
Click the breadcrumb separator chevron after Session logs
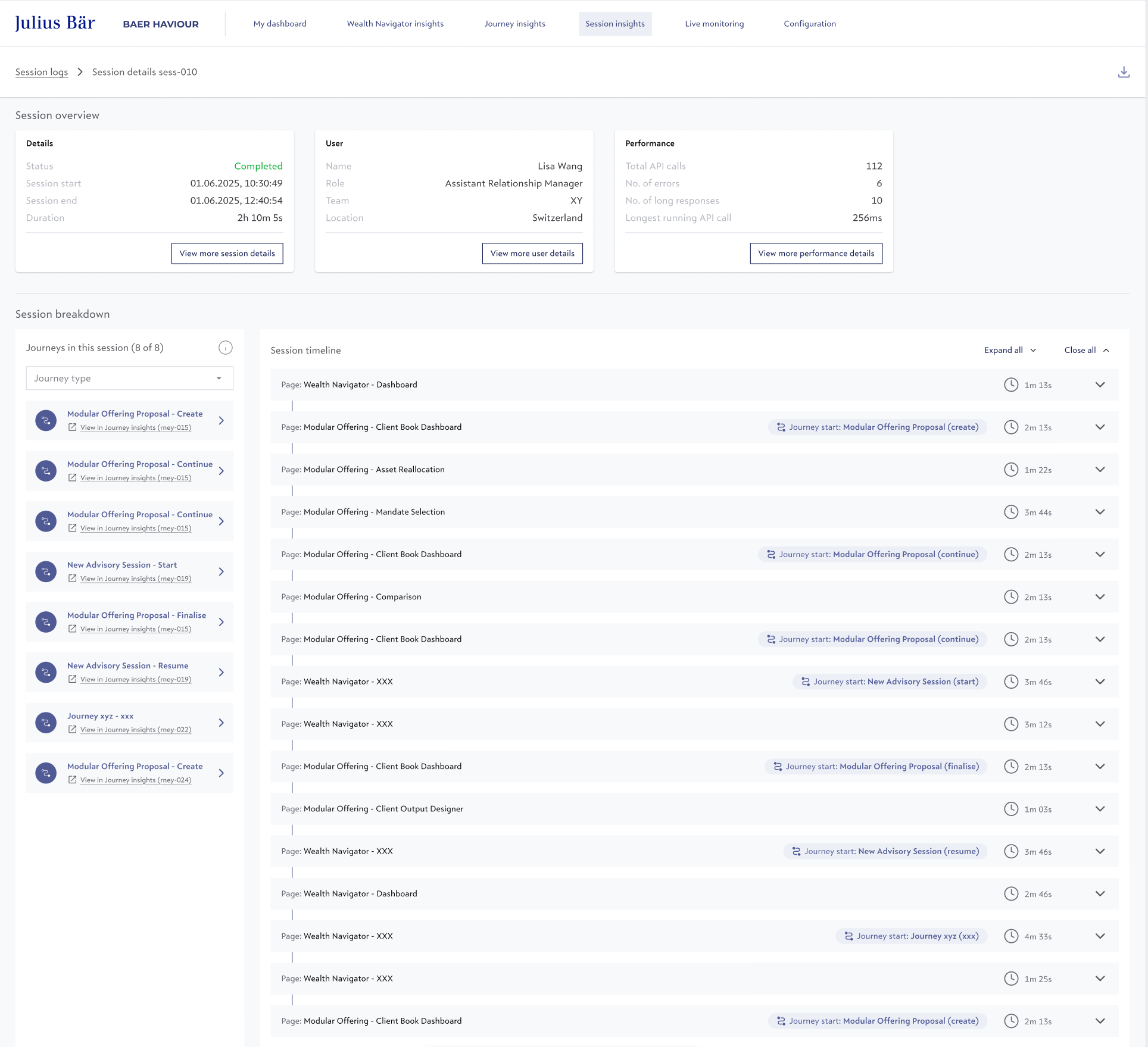coord(80,72)
